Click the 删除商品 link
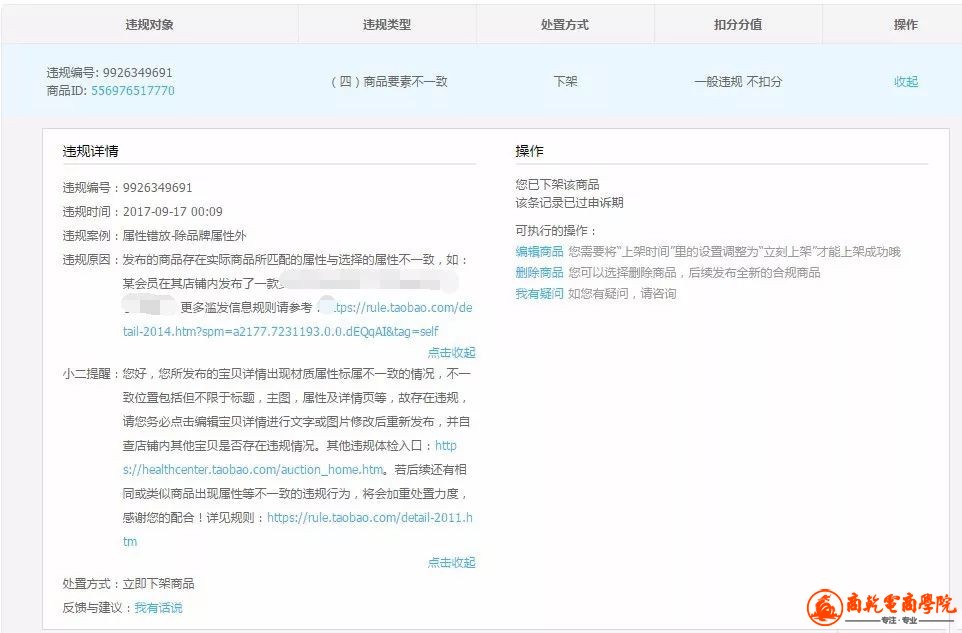 click(x=539, y=272)
